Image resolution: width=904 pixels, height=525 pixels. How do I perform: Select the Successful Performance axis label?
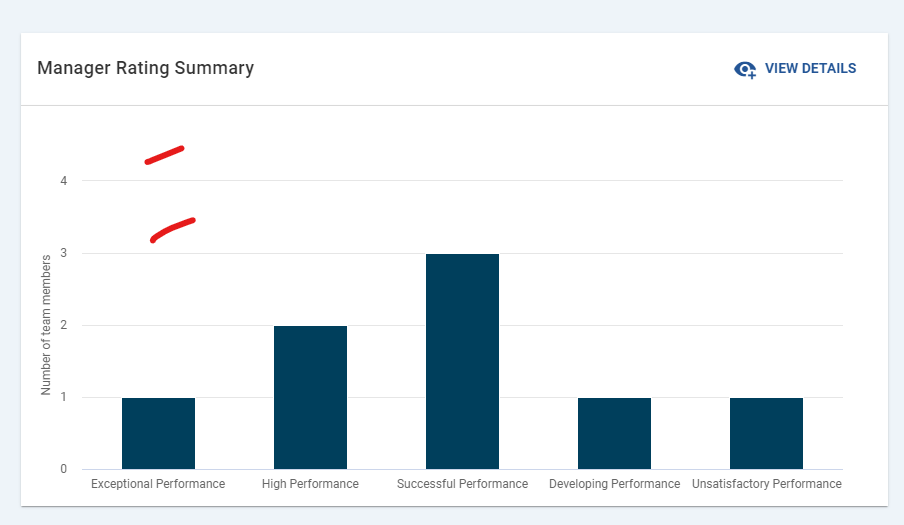(x=462, y=484)
